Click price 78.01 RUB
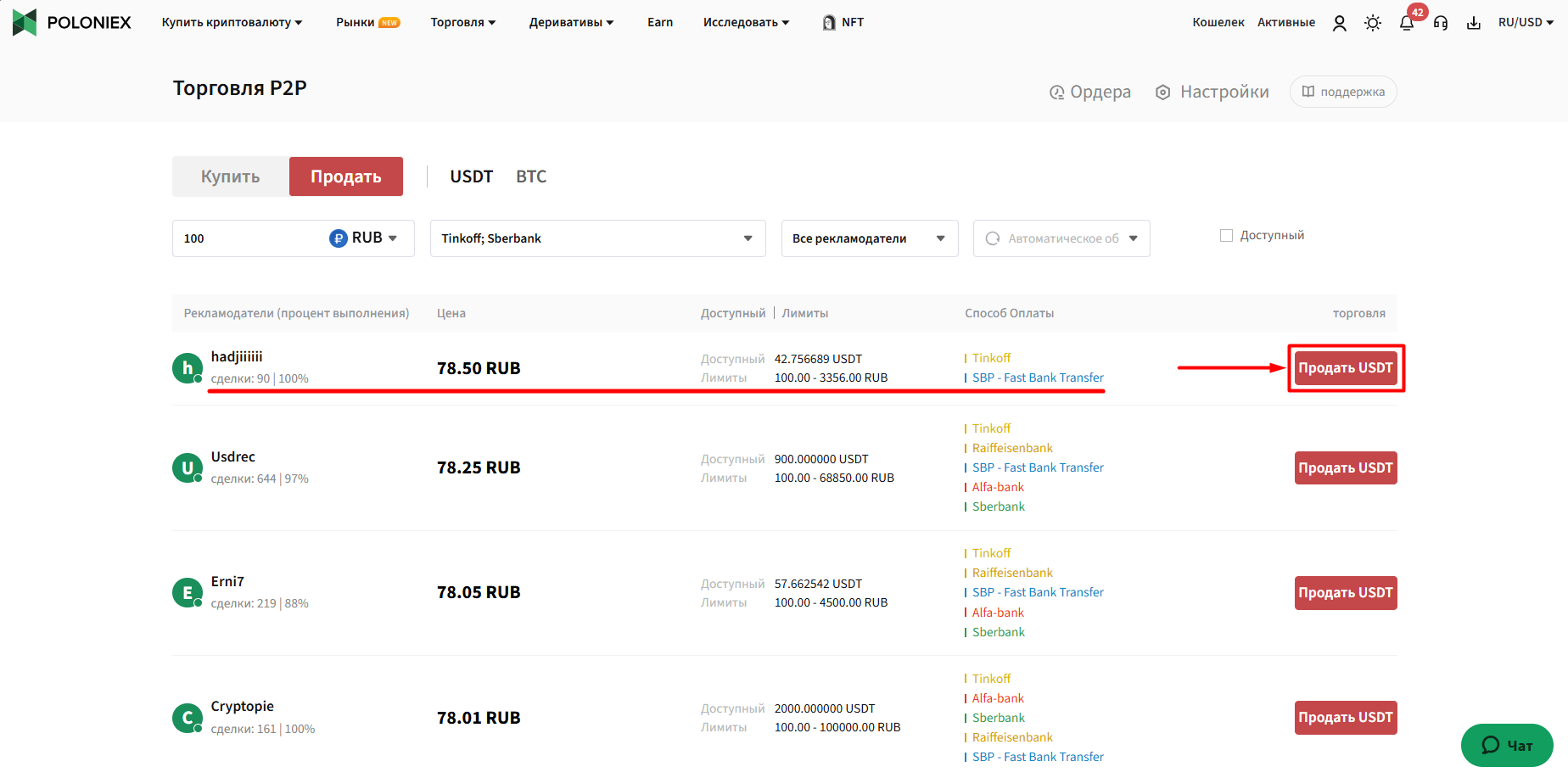Viewport: 1568px width, 778px height. coord(479,718)
